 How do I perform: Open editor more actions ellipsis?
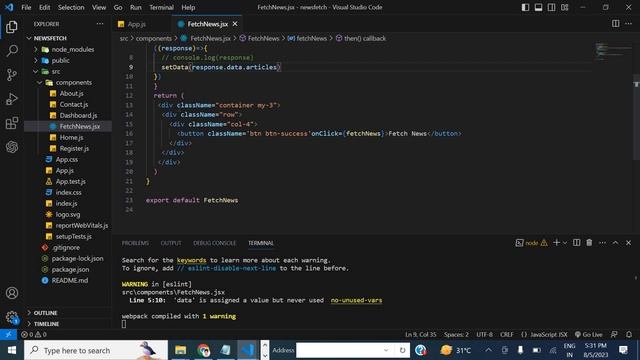pyautogui.click(x=629, y=24)
